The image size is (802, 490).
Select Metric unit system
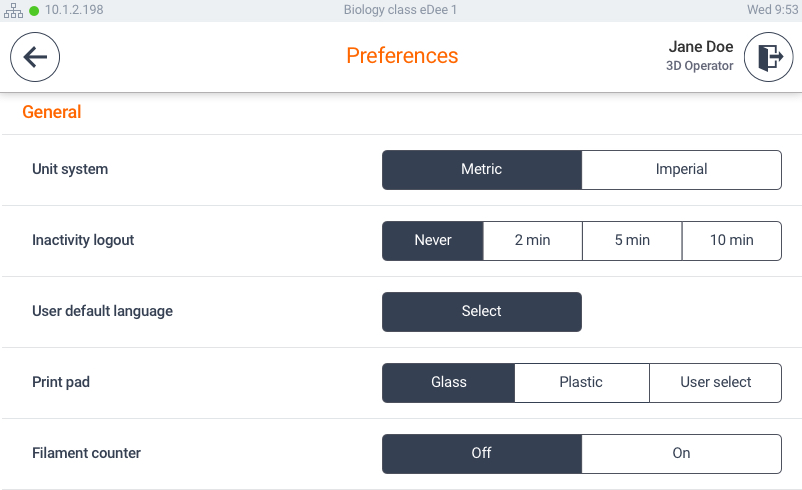click(482, 170)
